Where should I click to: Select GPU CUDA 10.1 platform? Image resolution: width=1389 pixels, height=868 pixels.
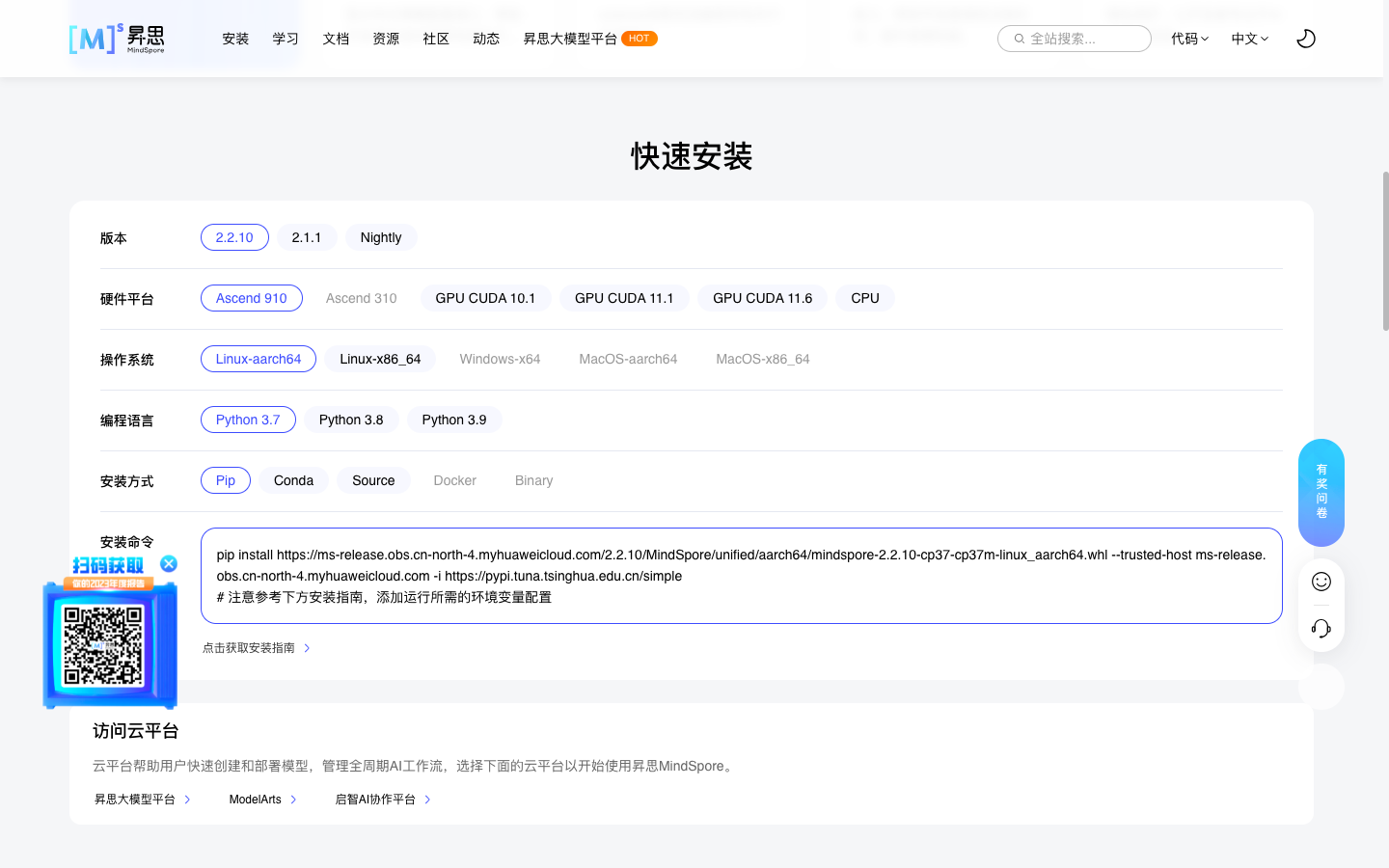[485, 298]
